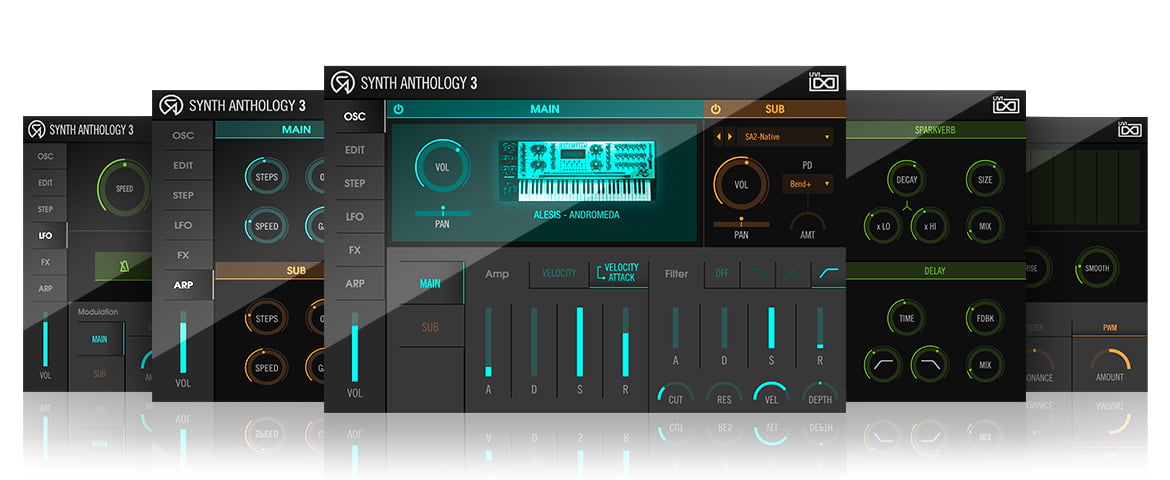Select the MAIN edit layer tab in the front window

(x=430, y=284)
